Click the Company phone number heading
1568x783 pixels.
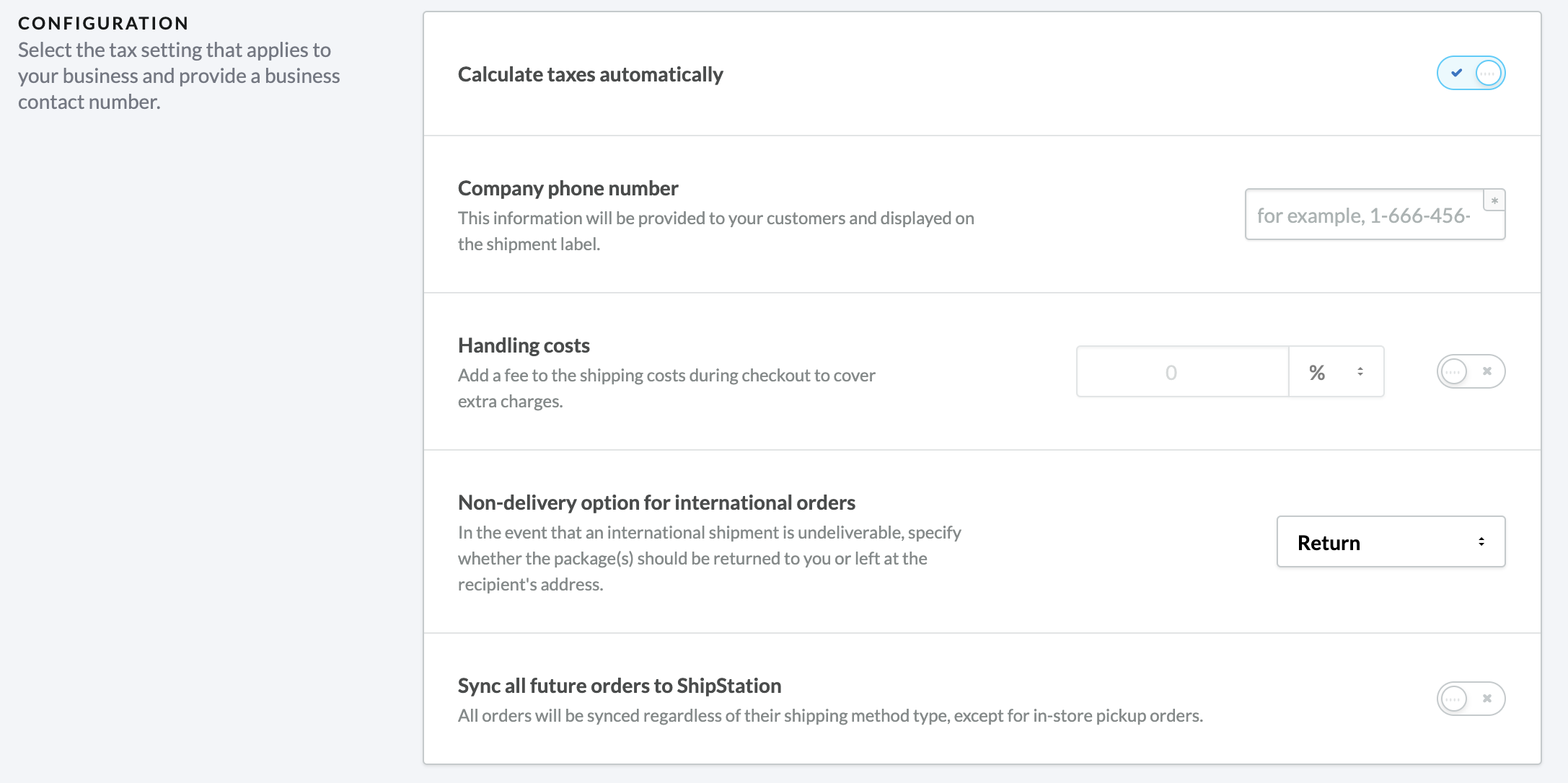tap(568, 188)
